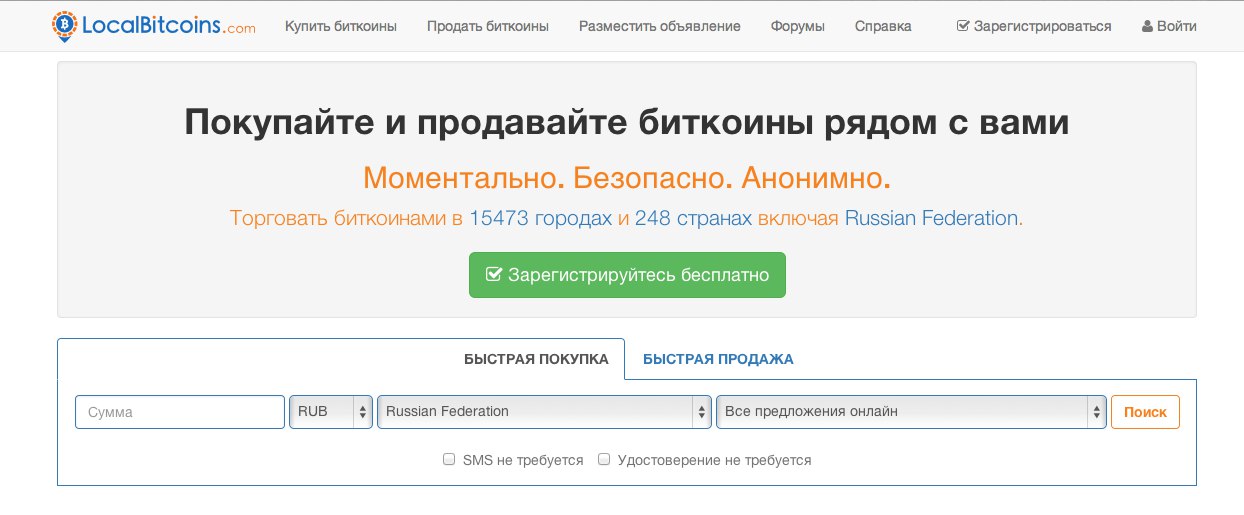Viewport: 1244px width, 515px height.
Task: Click Зарегистрироваться in the top bar
Action: pyautogui.click(x=1034, y=26)
